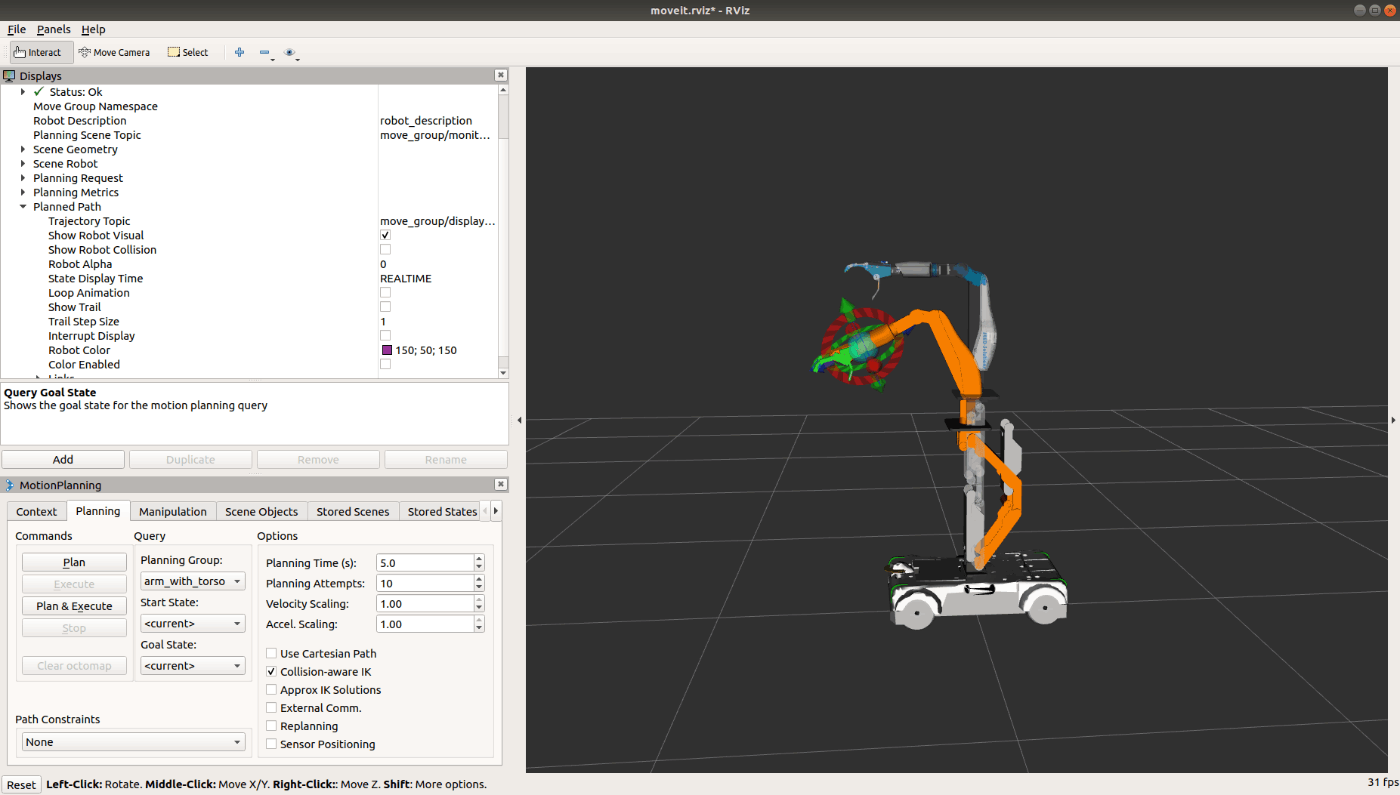Click the Planning Time input field
The height and width of the screenshot is (795, 1400).
point(423,563)
